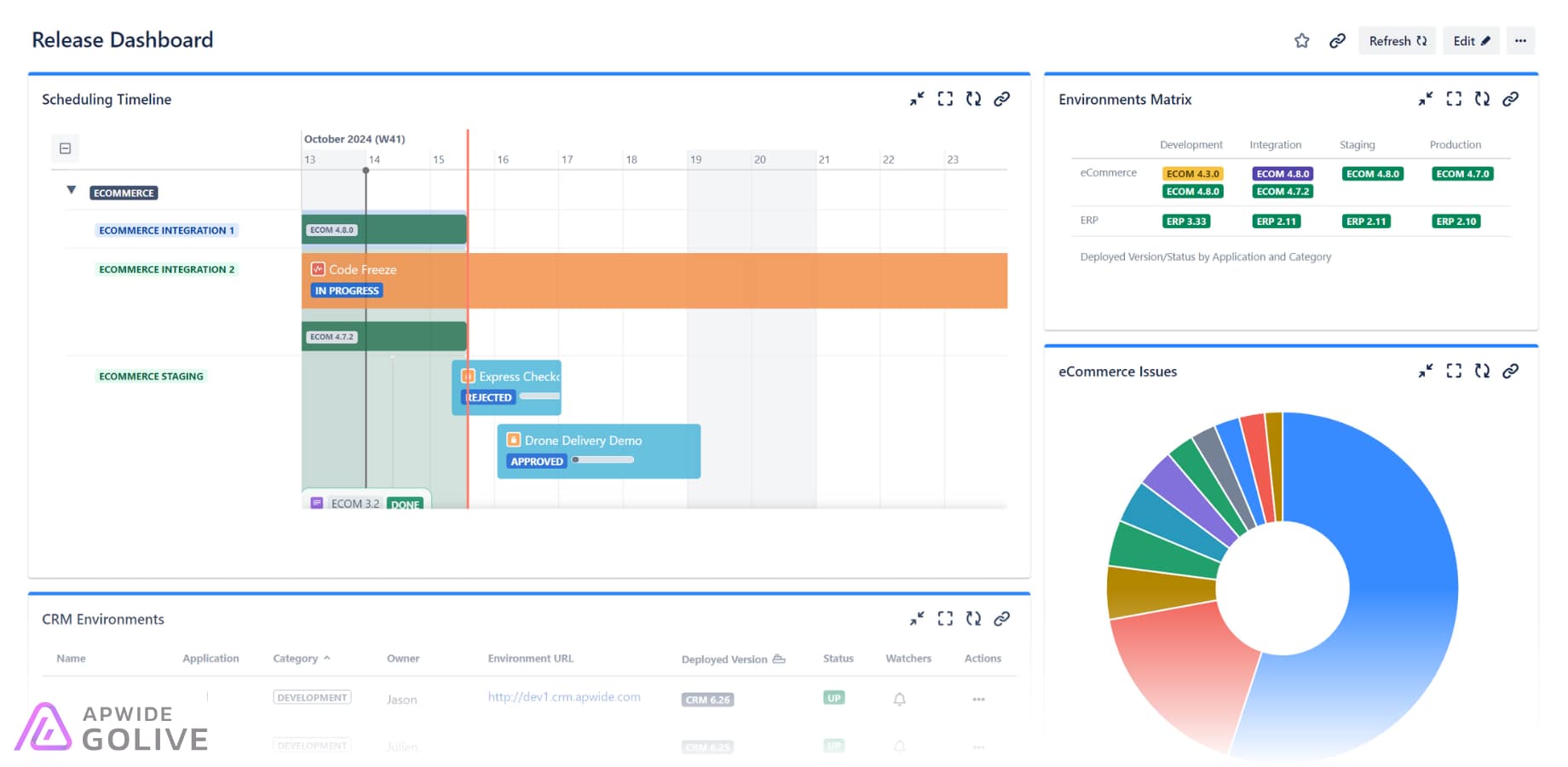1568x767 pixels.
Task: Refresh the Environments Matrix gadget
Action: (x=1483, y=99)
